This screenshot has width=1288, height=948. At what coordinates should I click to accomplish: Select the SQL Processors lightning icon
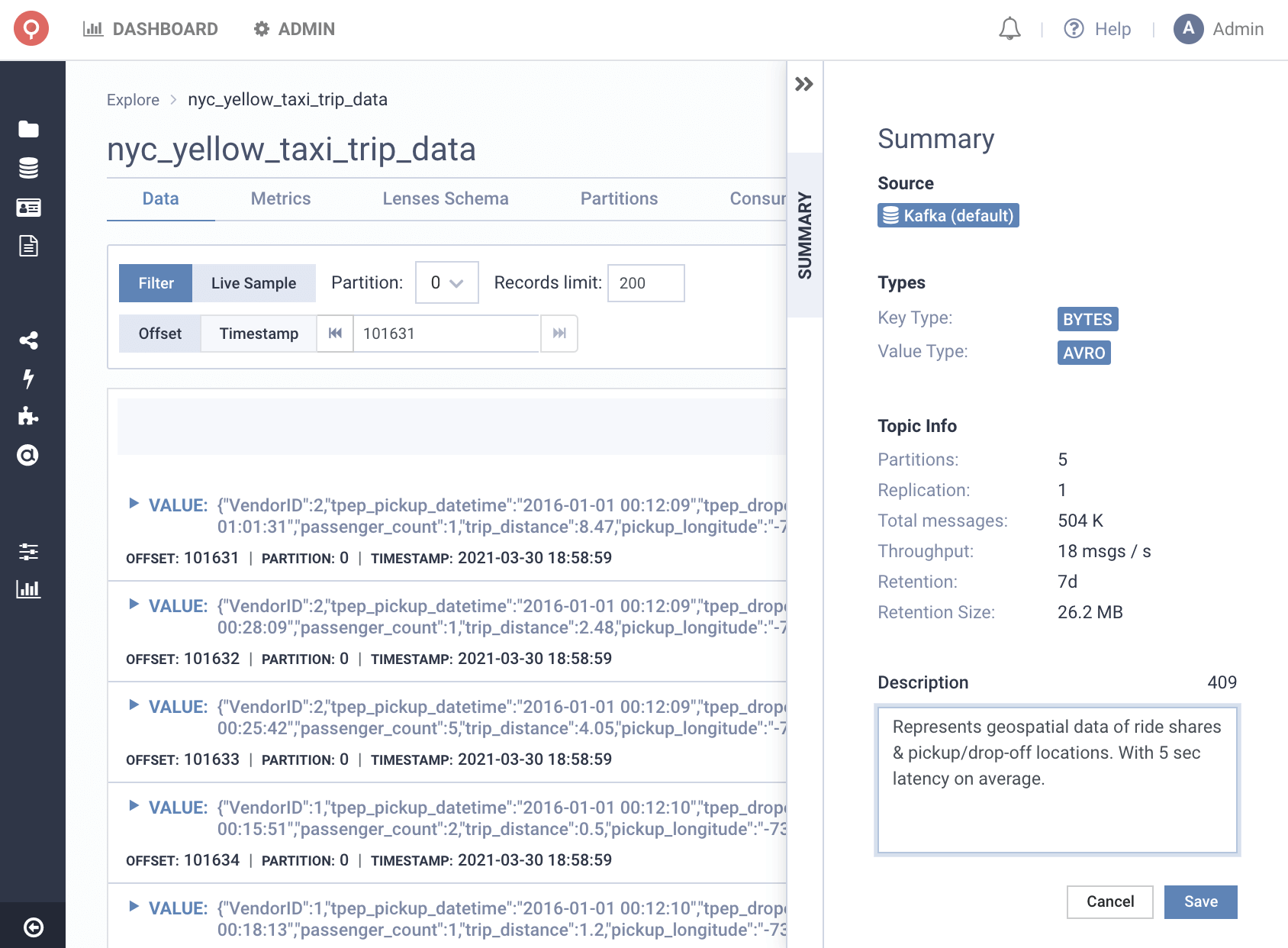[29, 379]
